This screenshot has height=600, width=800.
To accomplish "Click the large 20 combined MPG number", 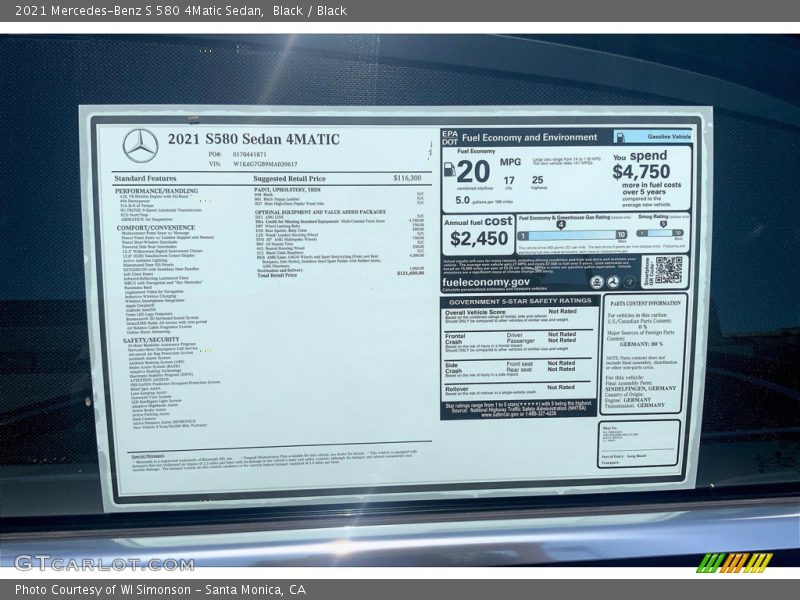I will (x=473, y=172).
